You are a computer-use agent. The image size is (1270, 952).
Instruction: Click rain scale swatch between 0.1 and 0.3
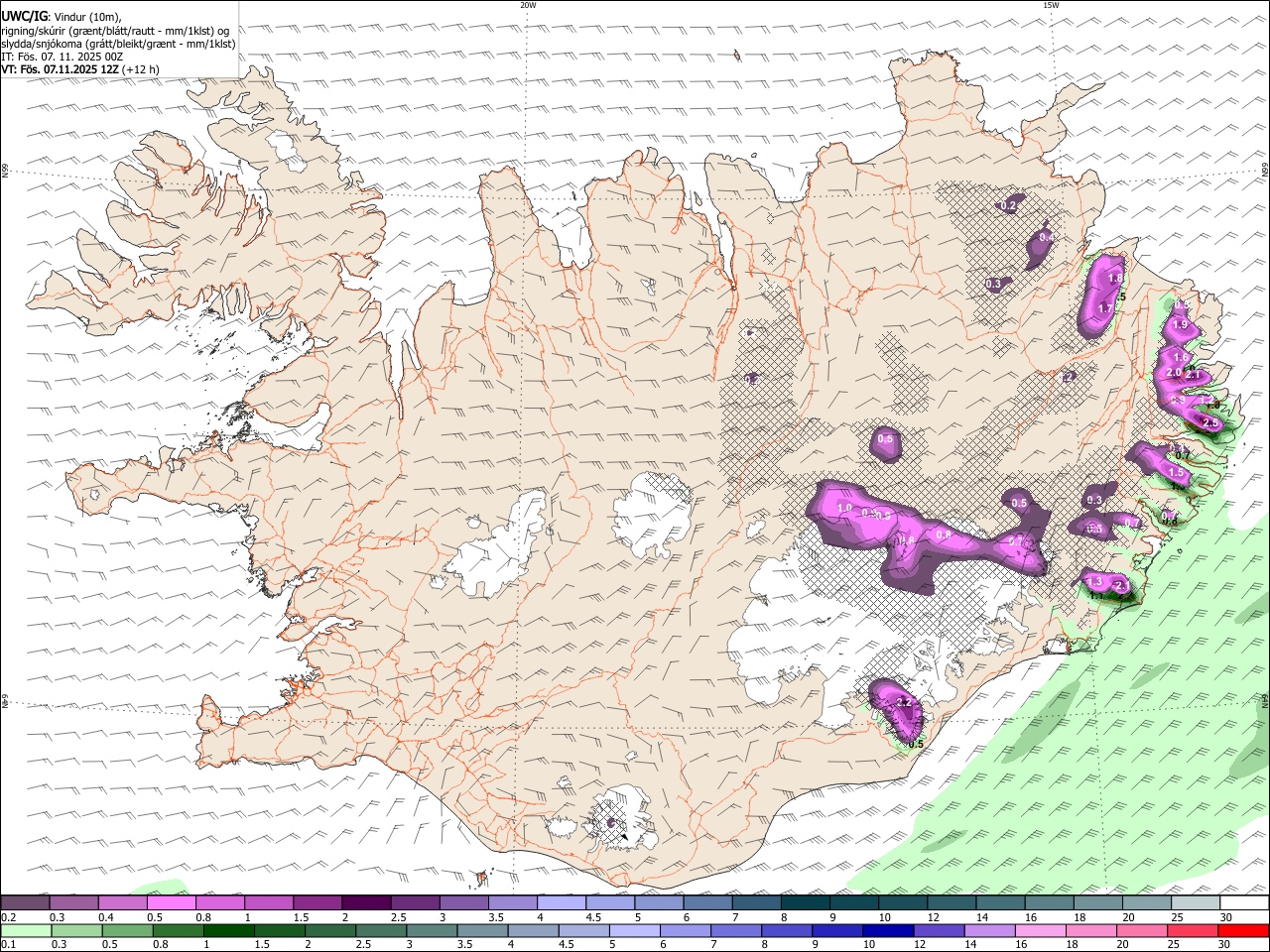point(25,930)
